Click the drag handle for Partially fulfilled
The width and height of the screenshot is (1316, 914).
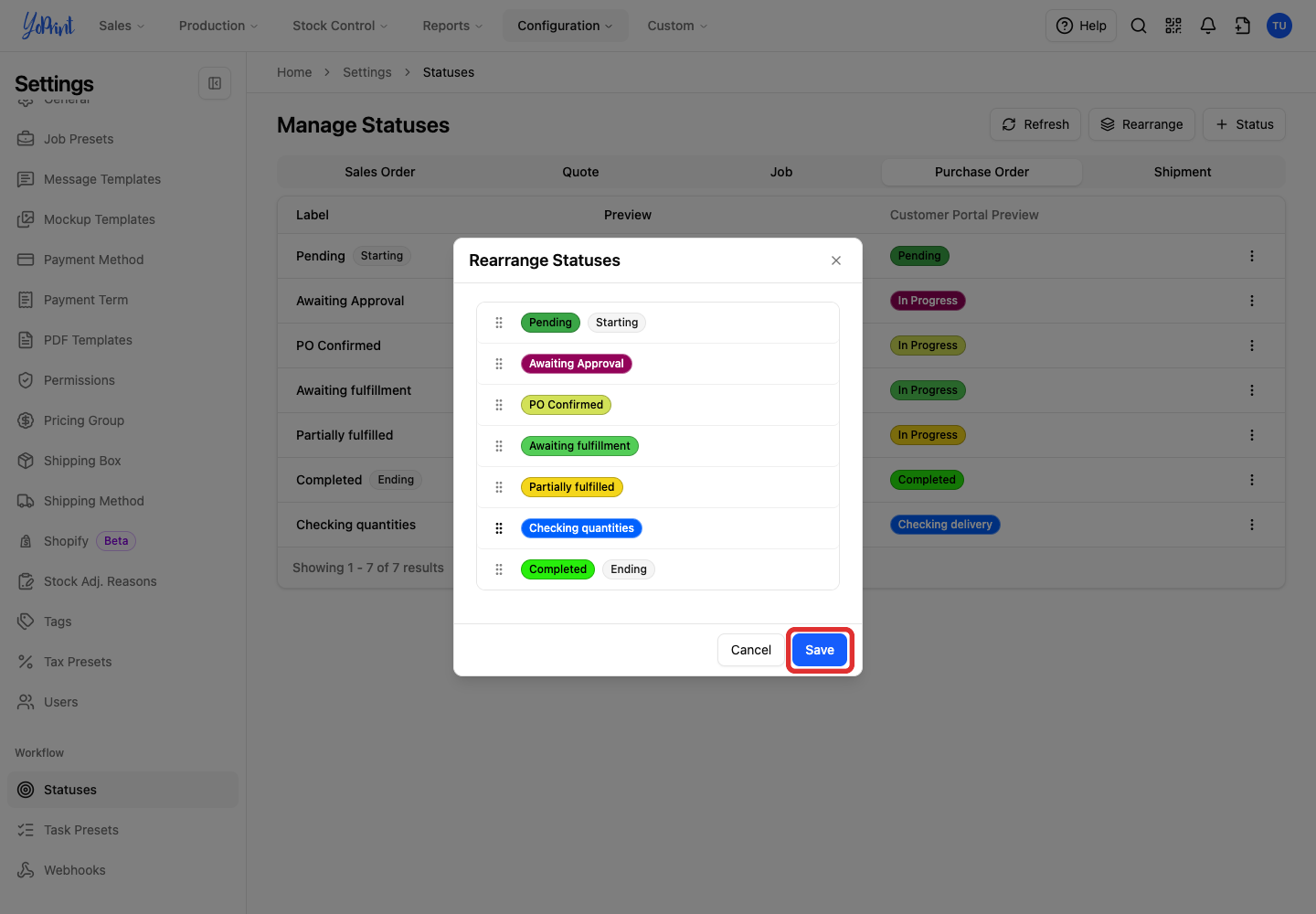click(499, 487)
